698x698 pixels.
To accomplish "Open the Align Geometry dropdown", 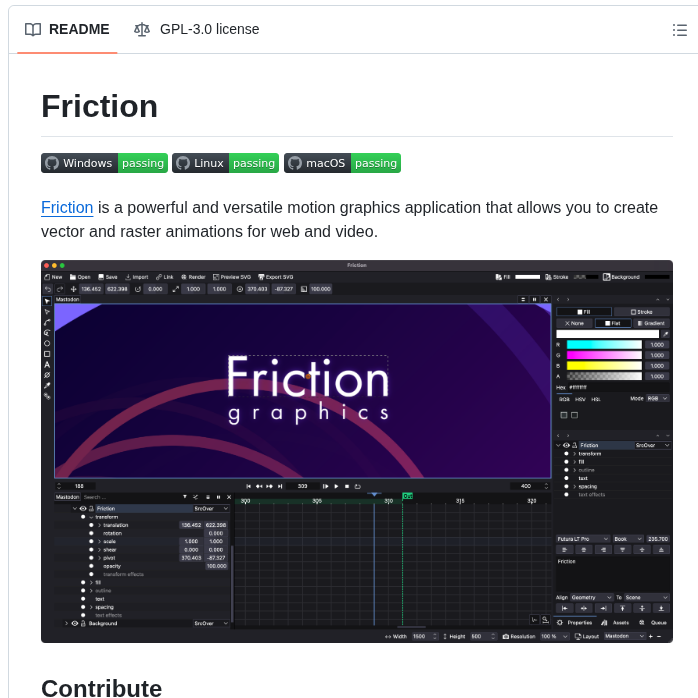I will (592, 597).
